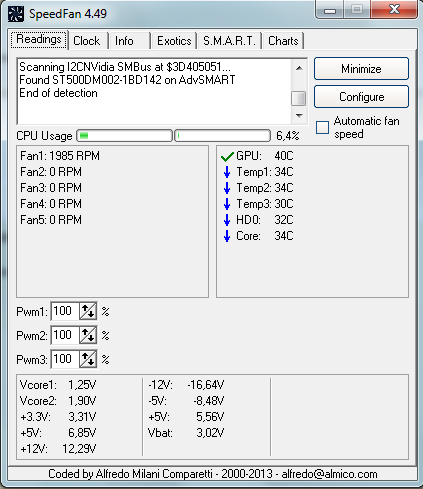Click the Pwm3 value field
This screenshot has height=489, width=423.
tap(65, 359)
